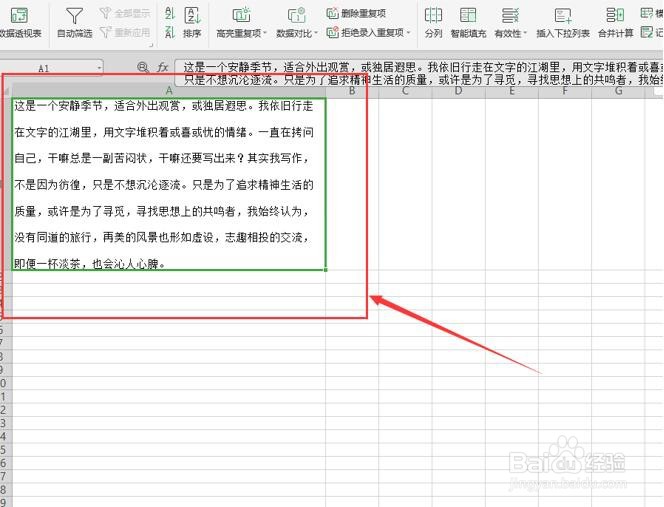Click the 重新应用 reapply filter button

pyautogui.click(x=125, y=32)
